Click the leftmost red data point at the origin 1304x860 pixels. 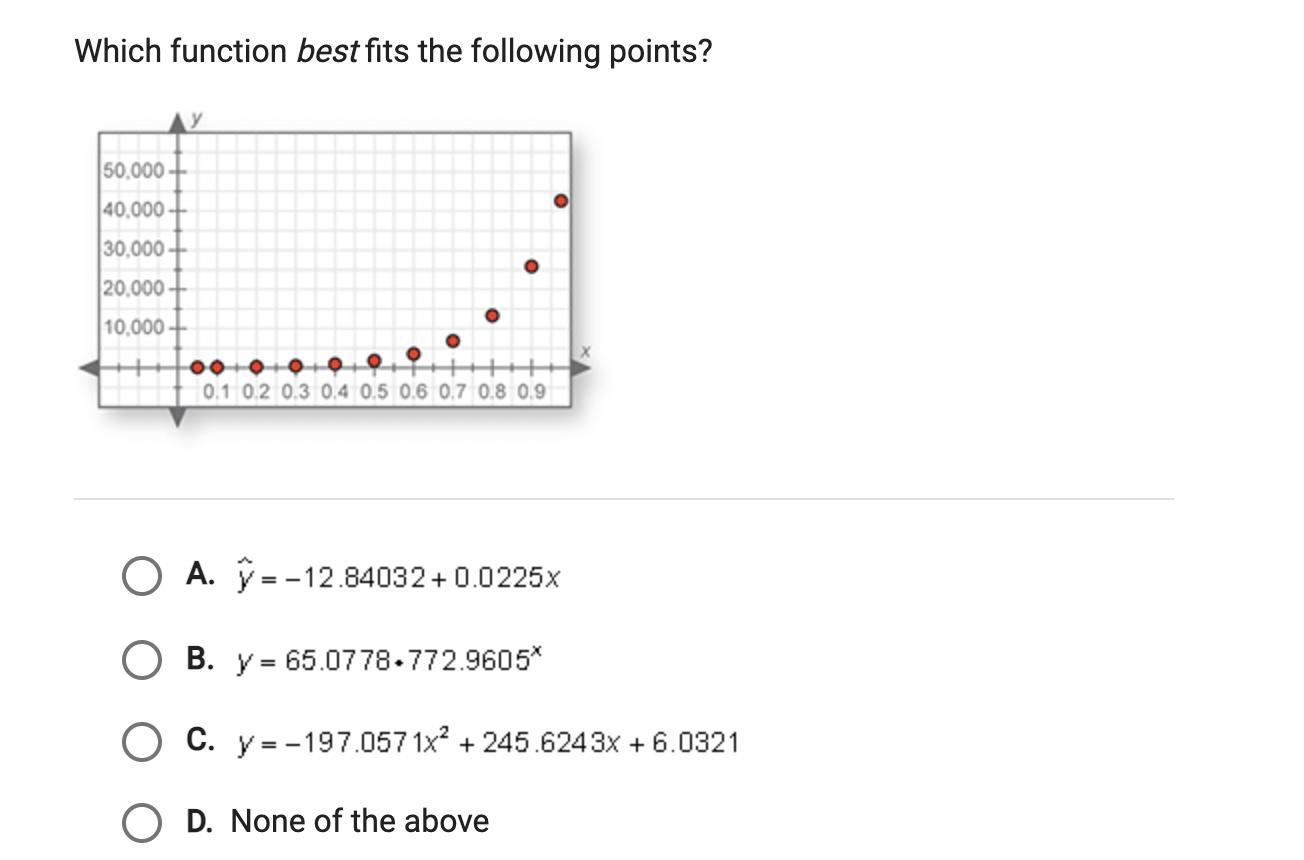[197, 367]
